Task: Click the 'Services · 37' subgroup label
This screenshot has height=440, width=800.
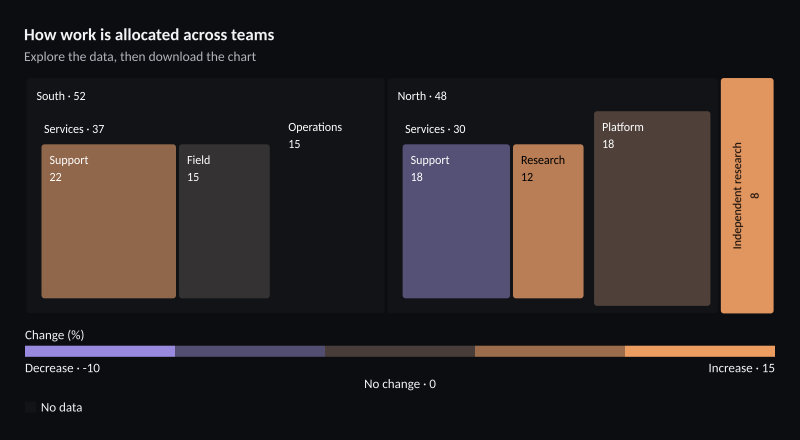Action: (x=74, y=129)
